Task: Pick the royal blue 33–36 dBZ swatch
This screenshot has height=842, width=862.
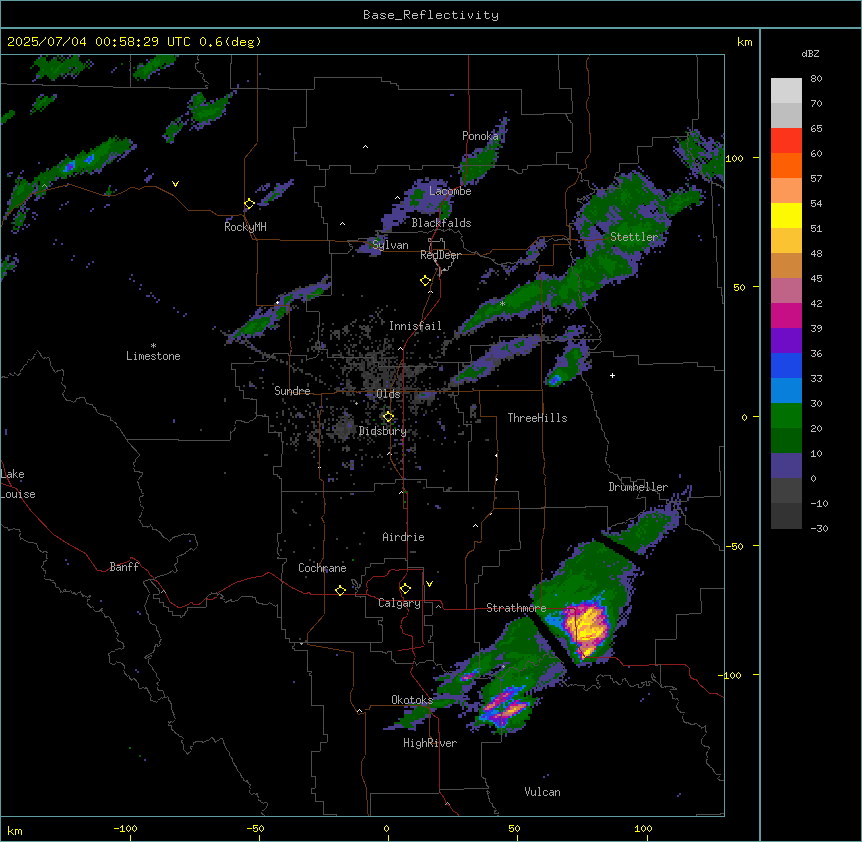Action: (x=786, y=365)
